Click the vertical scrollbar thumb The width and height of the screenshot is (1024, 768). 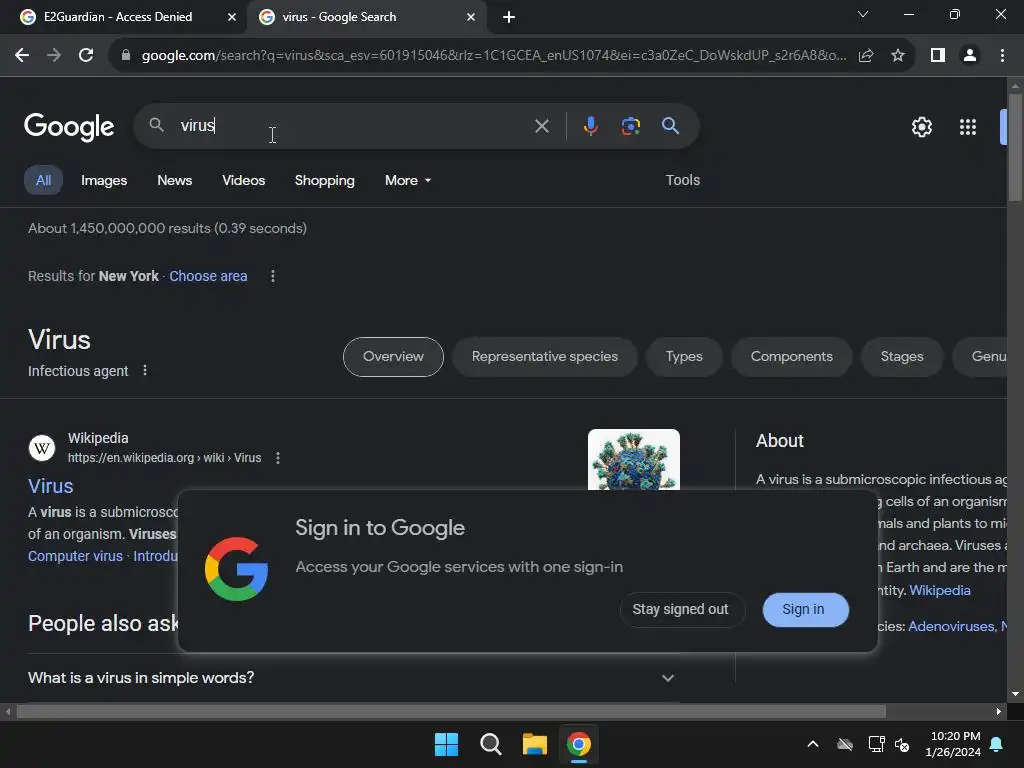click(1015, 148)
